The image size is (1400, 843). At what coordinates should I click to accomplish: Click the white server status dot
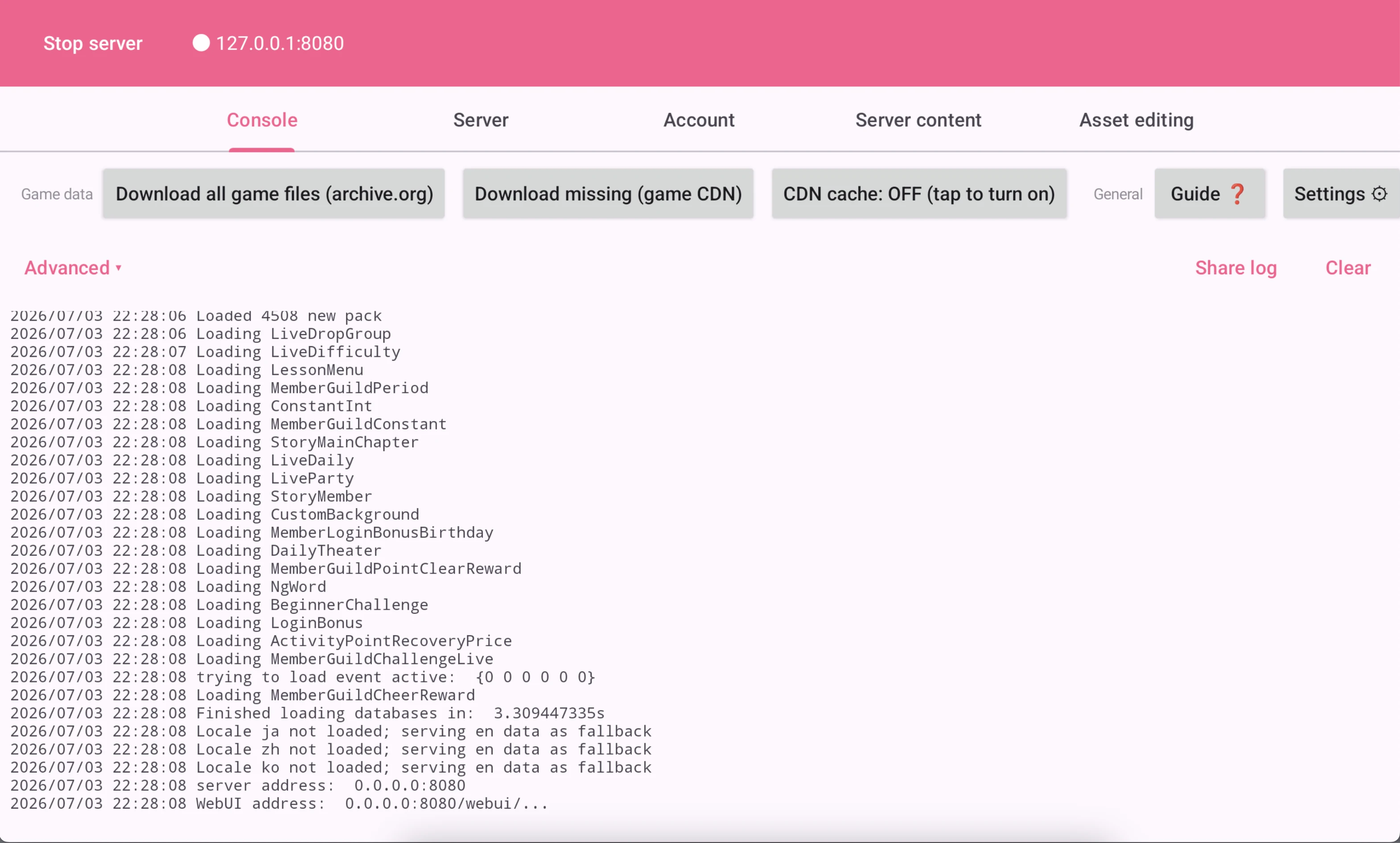(x=201, y=43)
